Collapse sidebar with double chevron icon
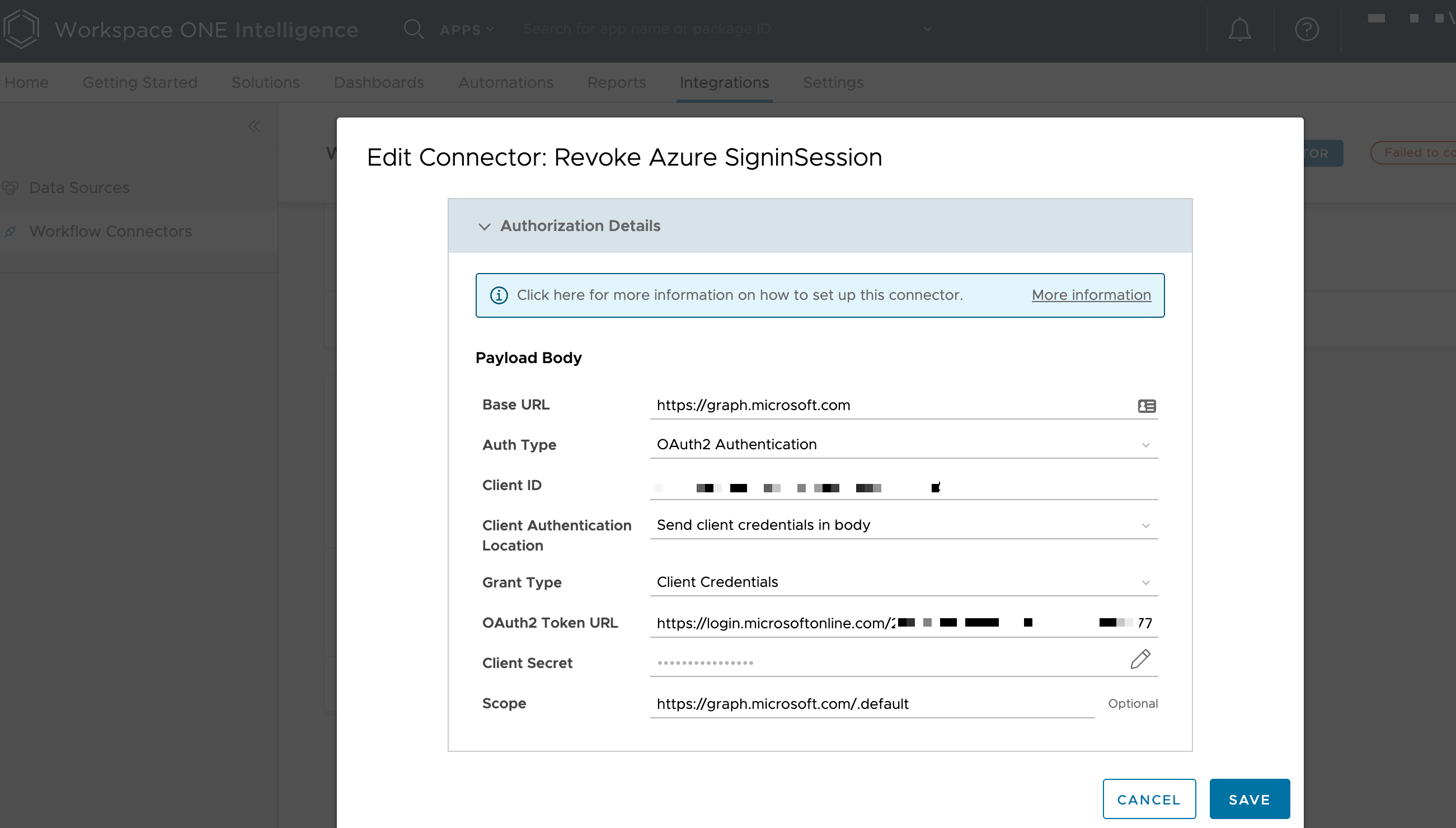Screen dimensions: 1456x828 254,126
